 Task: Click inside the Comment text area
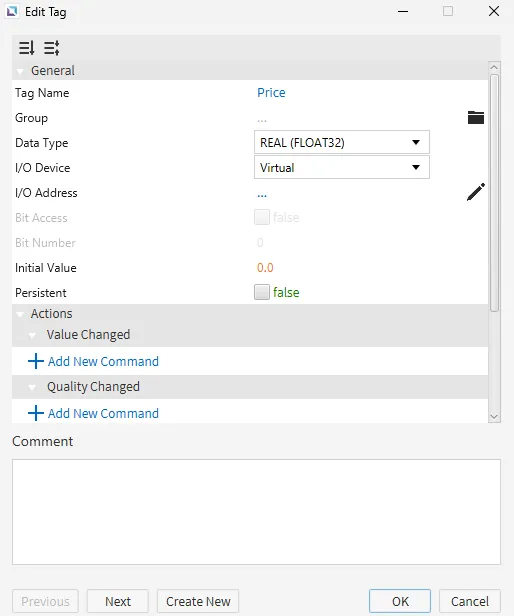pos(256,512)
